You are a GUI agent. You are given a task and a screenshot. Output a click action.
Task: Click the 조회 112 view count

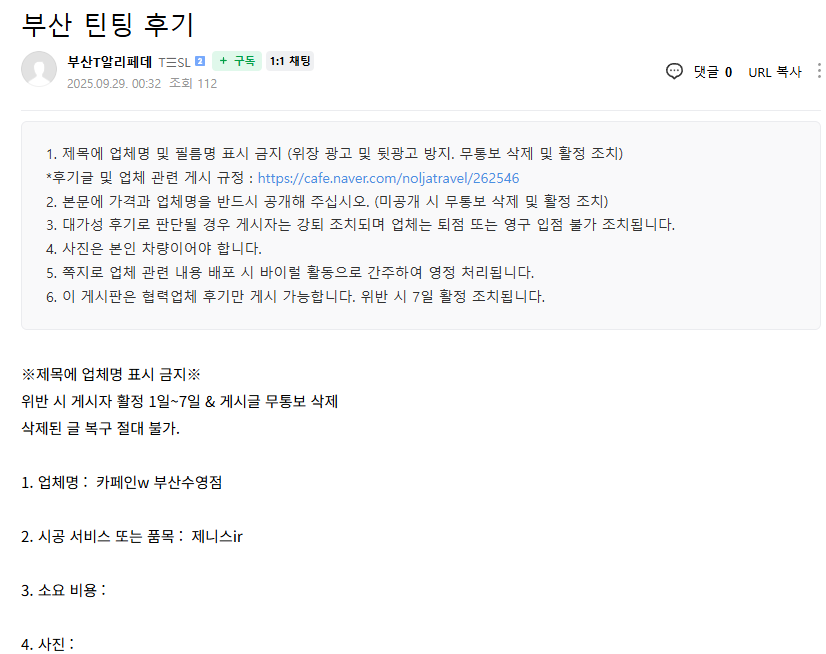point(193,83)
